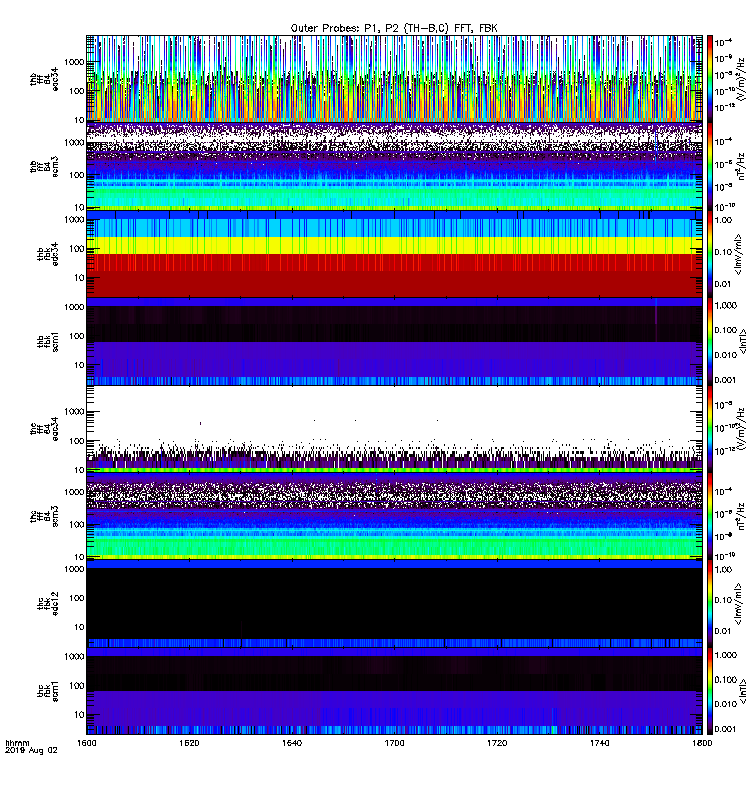Click the color bar beside thc scm3 panel
The image size is (750, 800).
(709, 516)
